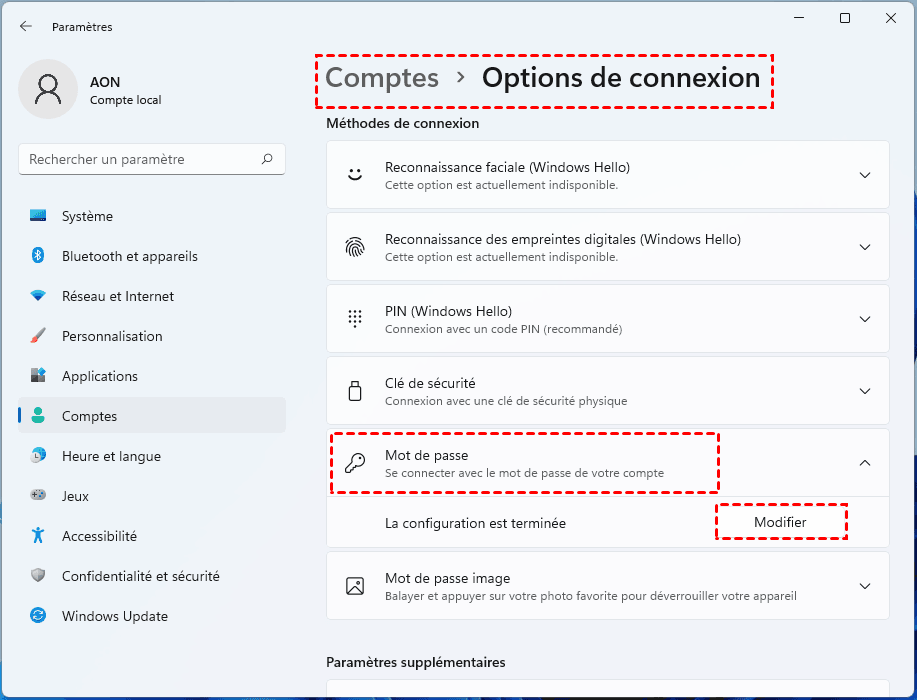Click the Réseau et Internet wifi icon
Image resolution: width=917 pixels, height=700 pixels.
pyautogui.click(x=38, y=296)
